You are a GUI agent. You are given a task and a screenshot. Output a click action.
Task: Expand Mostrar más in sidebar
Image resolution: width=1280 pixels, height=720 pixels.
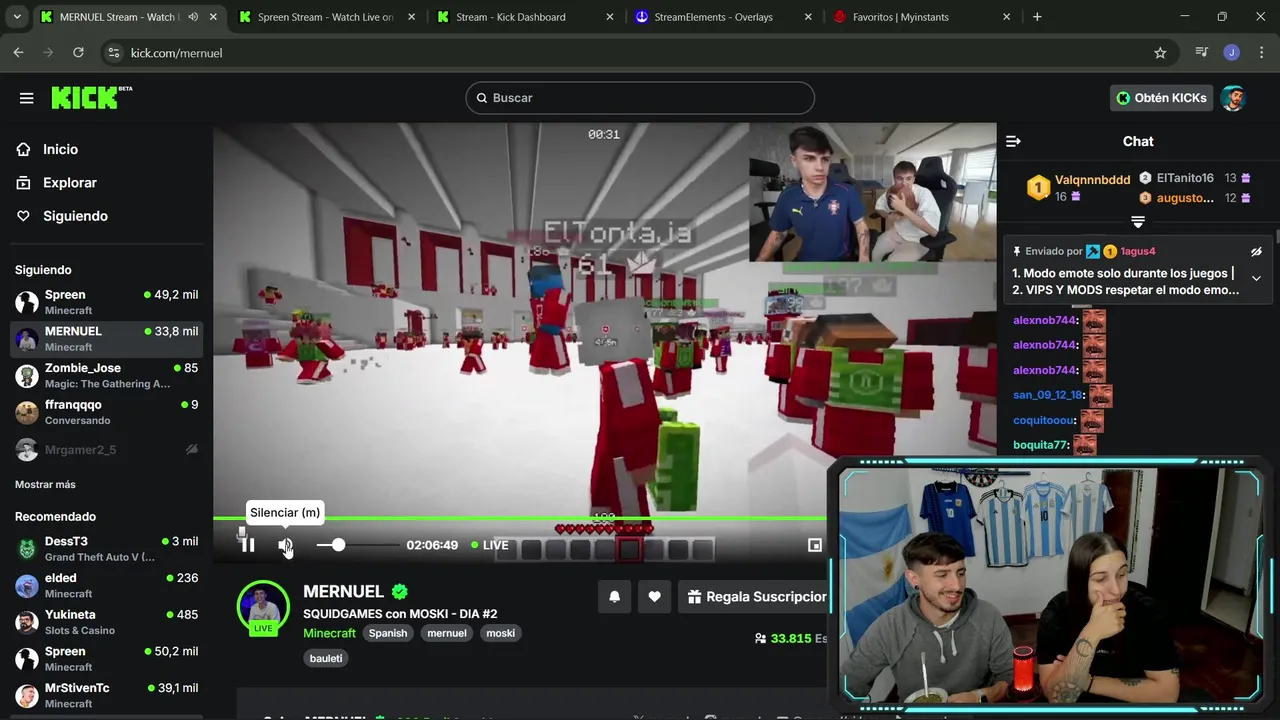tap(45, 484)
